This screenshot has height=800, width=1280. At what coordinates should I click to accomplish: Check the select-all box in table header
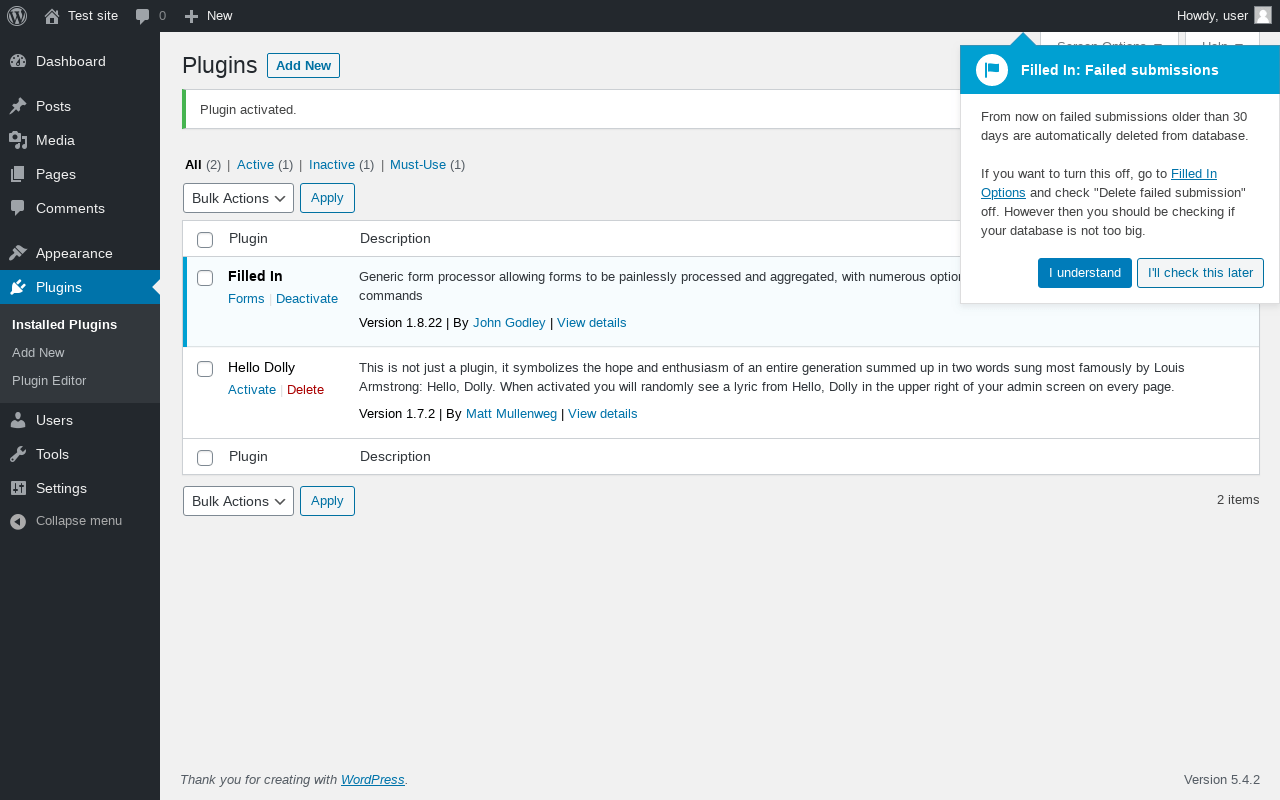click(205, 240)
